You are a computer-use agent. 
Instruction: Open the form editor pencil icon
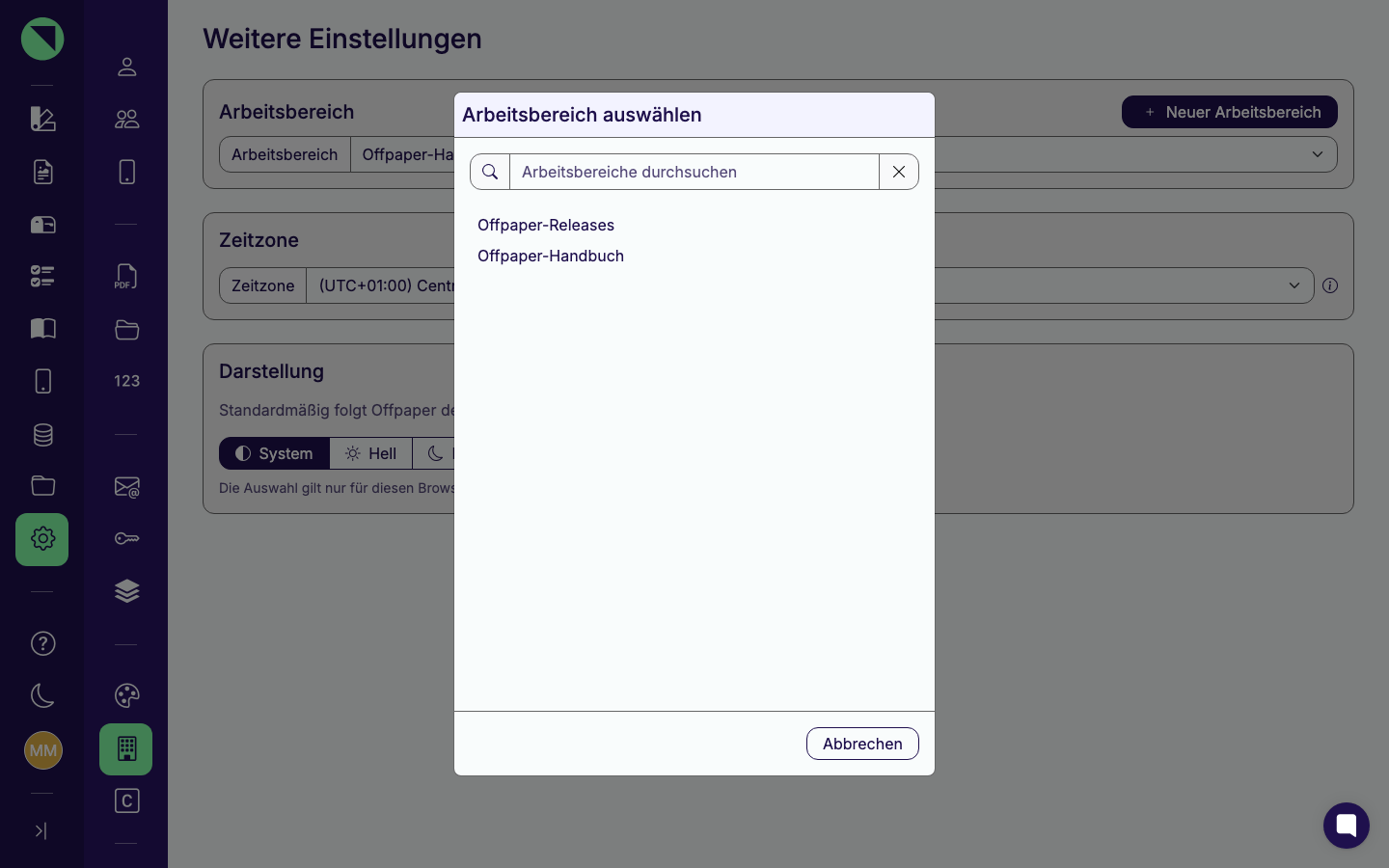click(42, 119)
